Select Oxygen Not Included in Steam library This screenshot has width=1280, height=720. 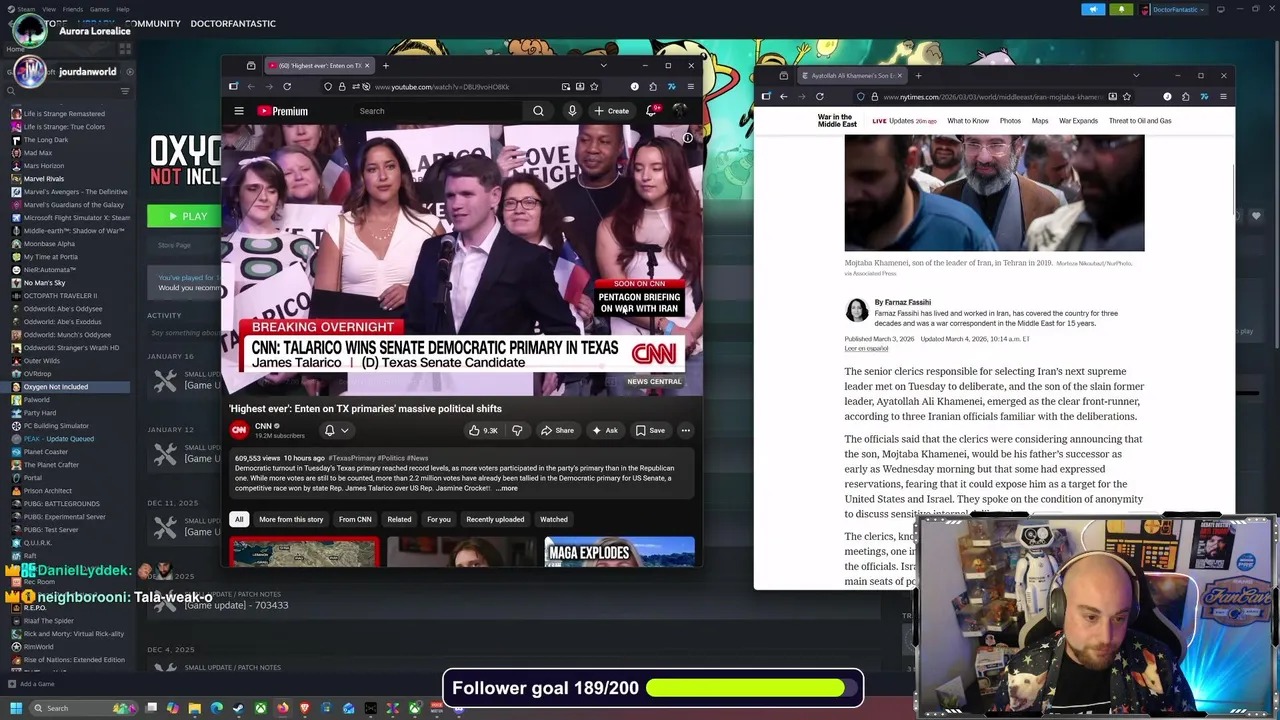pyautogui.click(x=56, y=387)
